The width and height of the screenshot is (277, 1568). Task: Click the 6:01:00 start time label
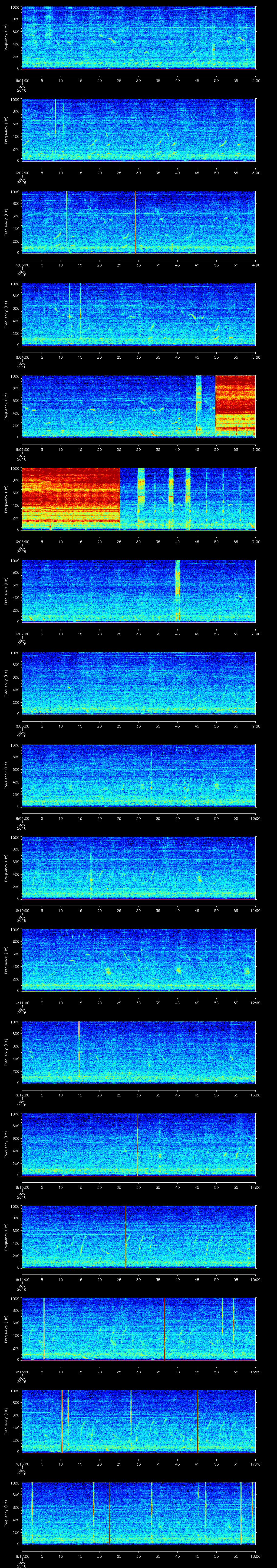(x=22, y=80)
